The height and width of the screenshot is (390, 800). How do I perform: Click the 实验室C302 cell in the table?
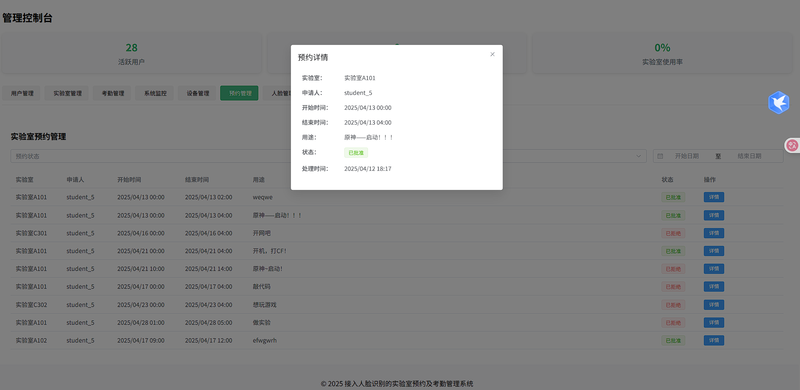click(31, 305)
